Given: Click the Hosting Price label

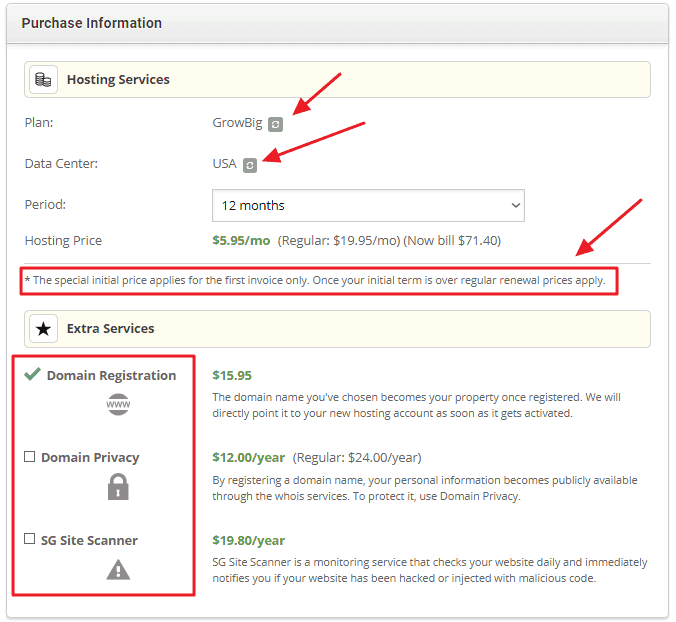Looking at the screenshot, I should click(x=63, y=241).
